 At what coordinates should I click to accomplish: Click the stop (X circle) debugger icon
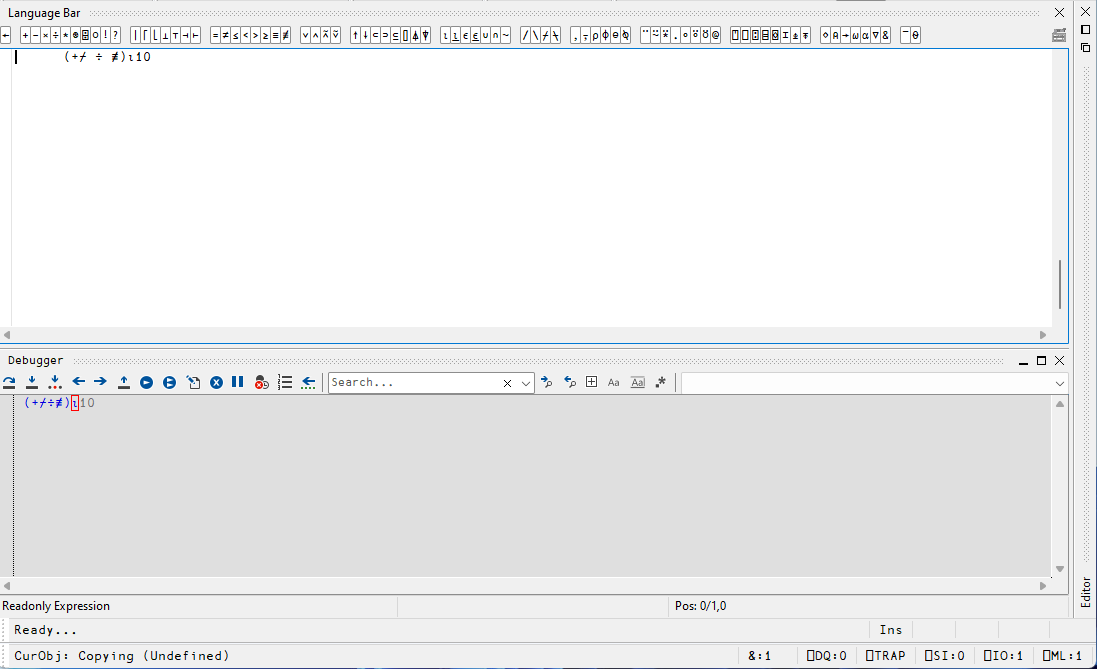(x=216, y=382)
